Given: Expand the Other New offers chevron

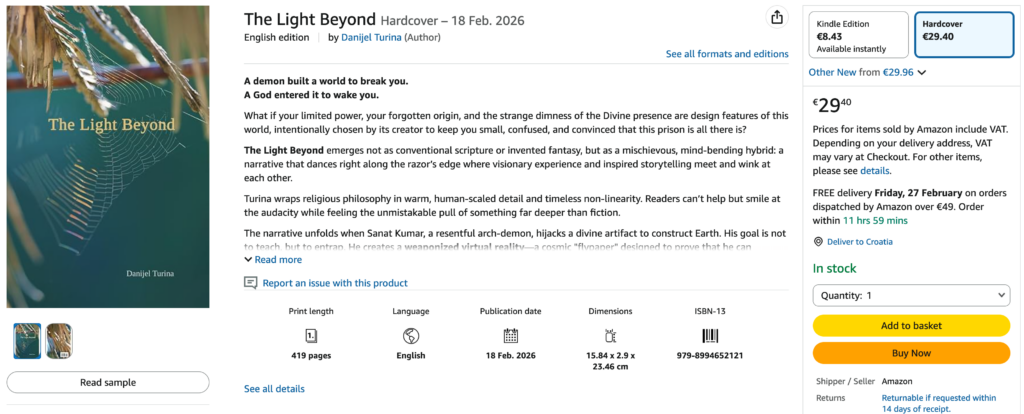Looking at the screenshot, I should point(922,72).
